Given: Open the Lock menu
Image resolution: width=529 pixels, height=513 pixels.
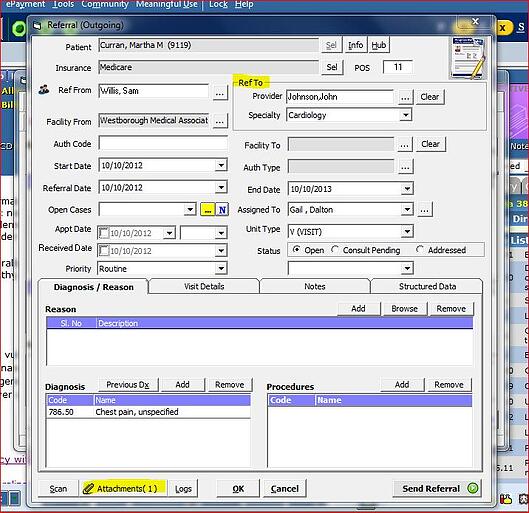Looking at the screenshot, I should [218, 4].
